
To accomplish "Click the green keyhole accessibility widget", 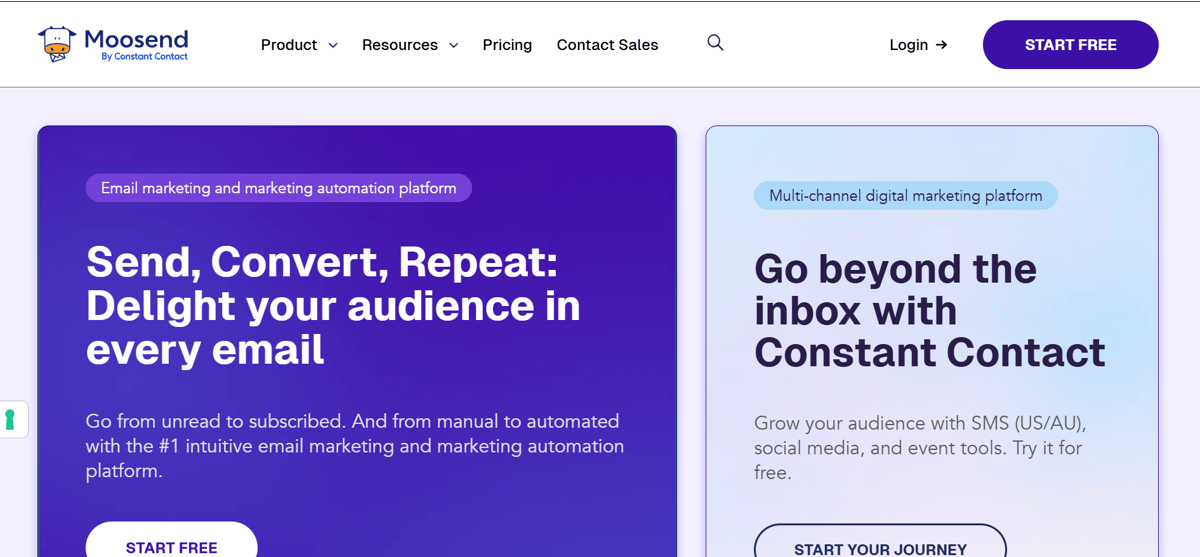I will coord(11,419).
